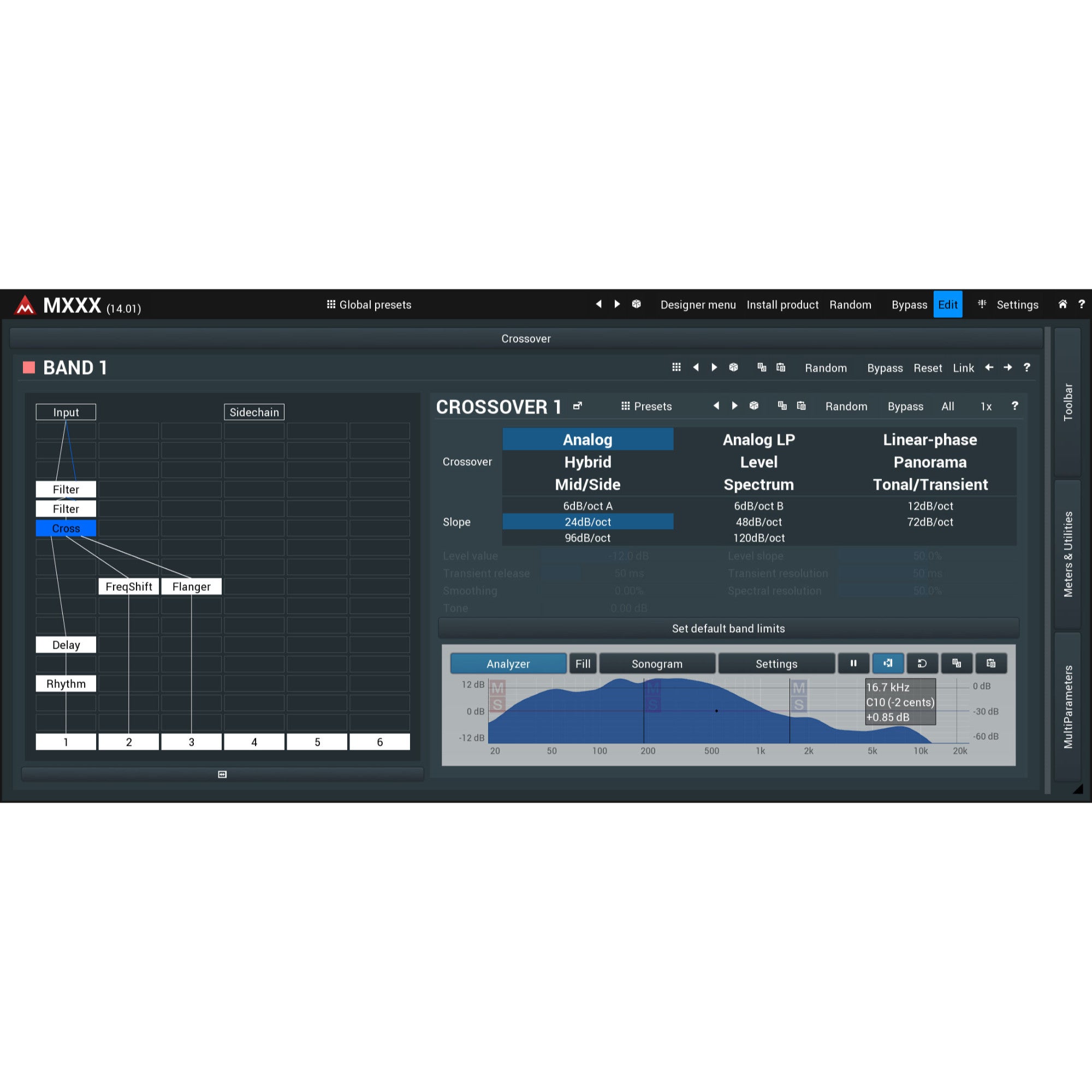Open the All channel mode selector

pyautogui.click(x=948, y=406)
